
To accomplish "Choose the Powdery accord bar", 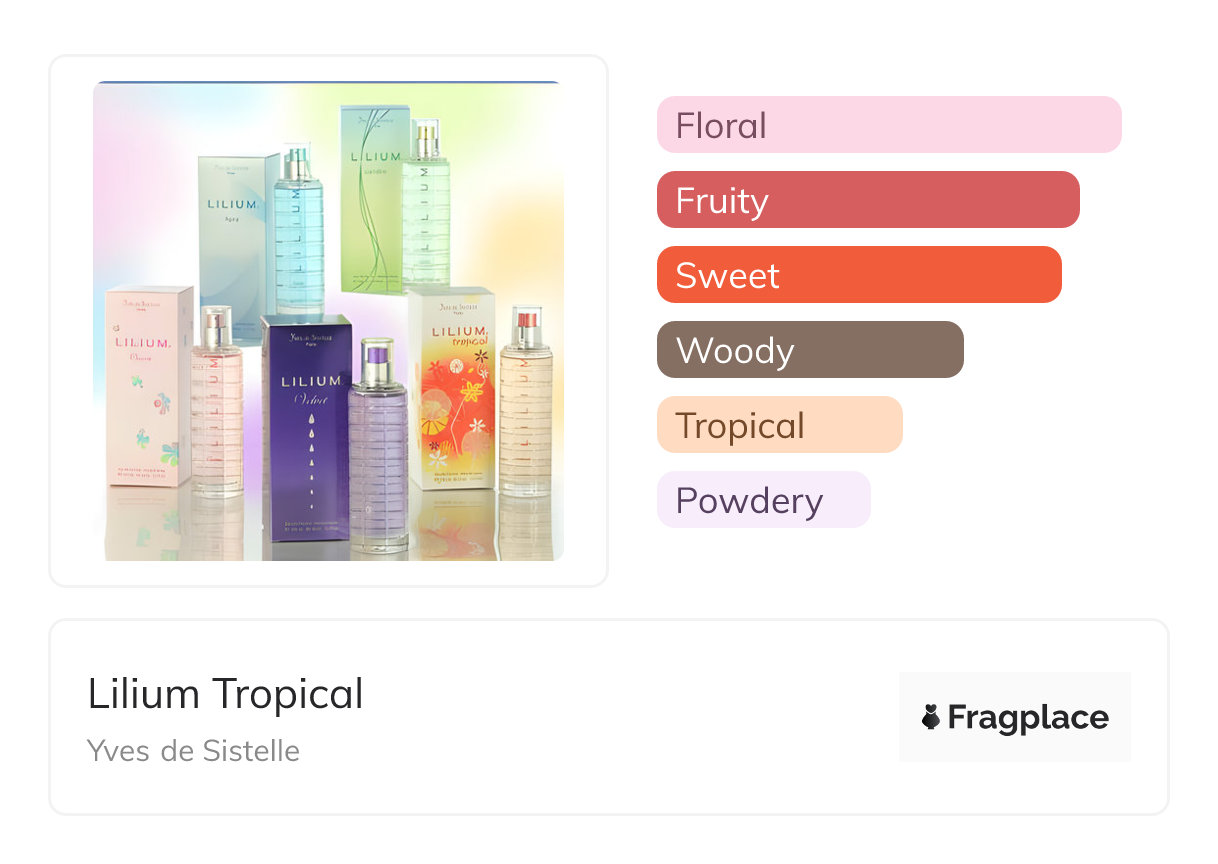I will (x=763, y=500).
